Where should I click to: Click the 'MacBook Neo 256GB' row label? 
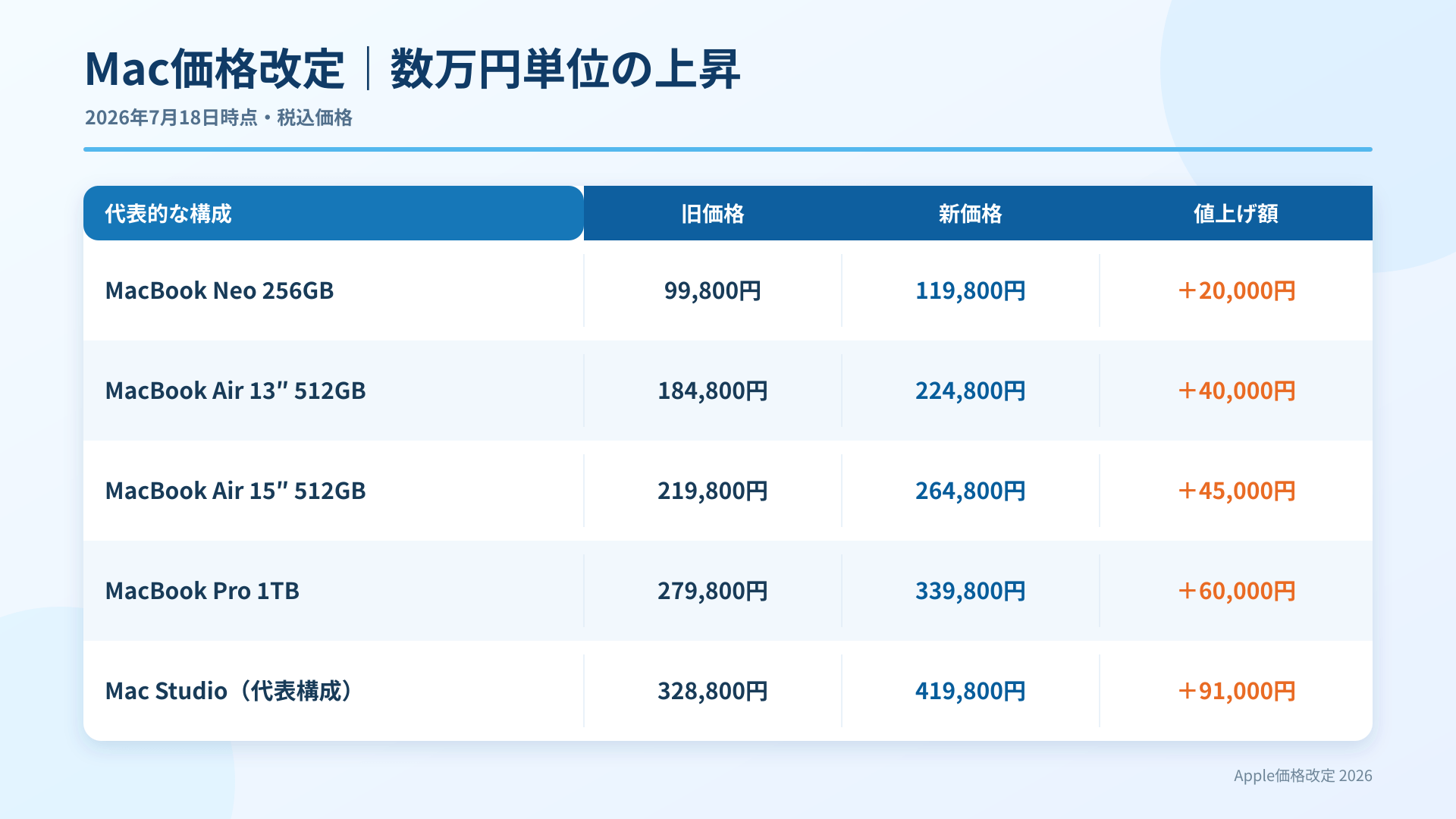219,290
